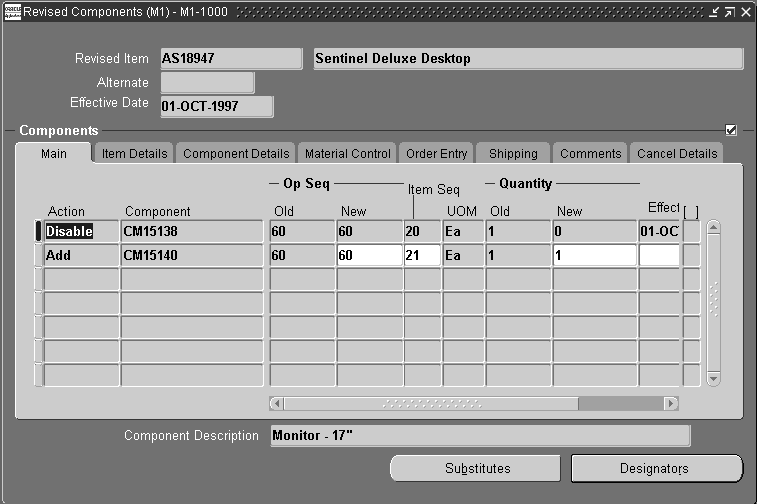
Task: Click the scroll down arrow of vertical scrollbar
Action: [714, 379]
